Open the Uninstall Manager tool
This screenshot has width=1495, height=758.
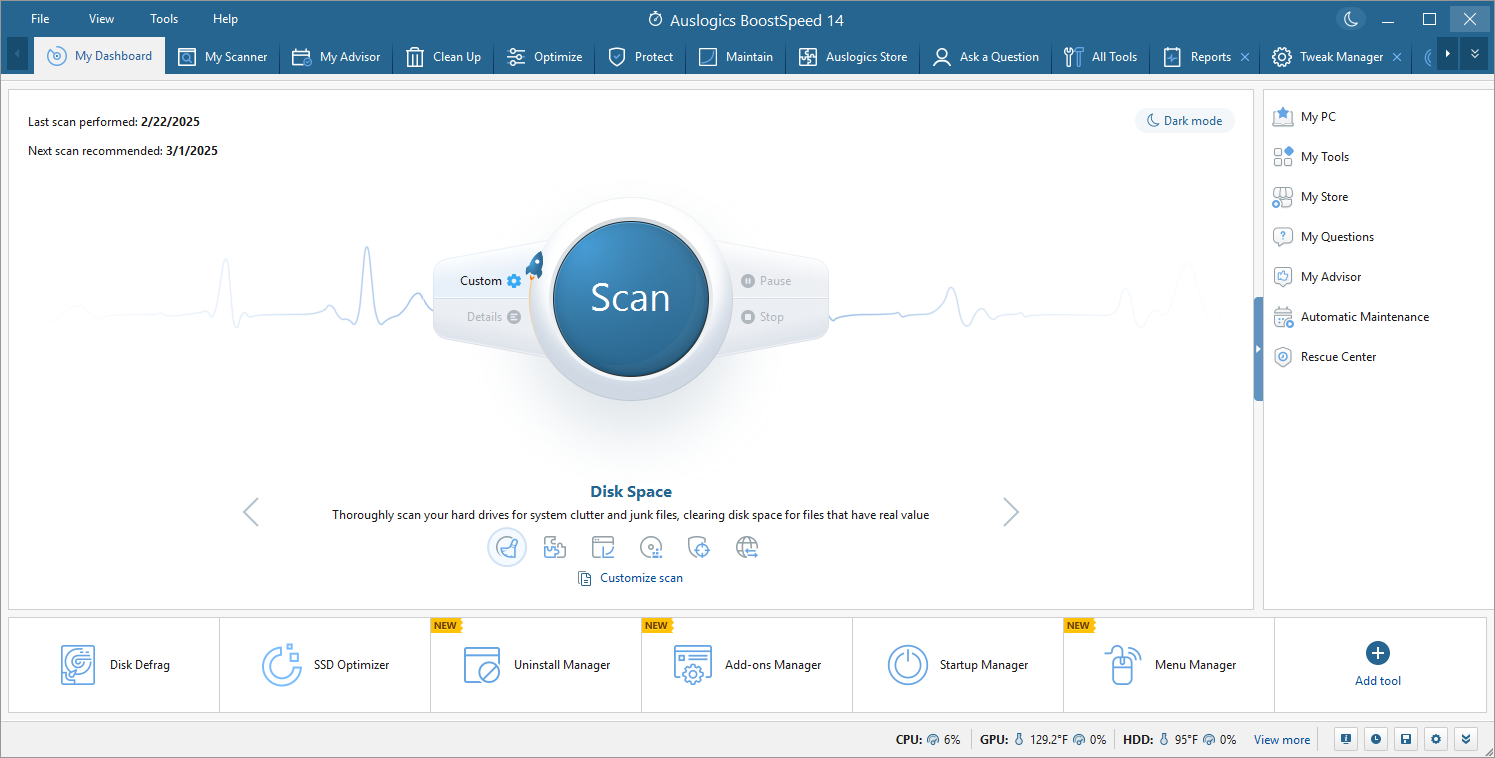pyautogui.click(x=536, y=665)
